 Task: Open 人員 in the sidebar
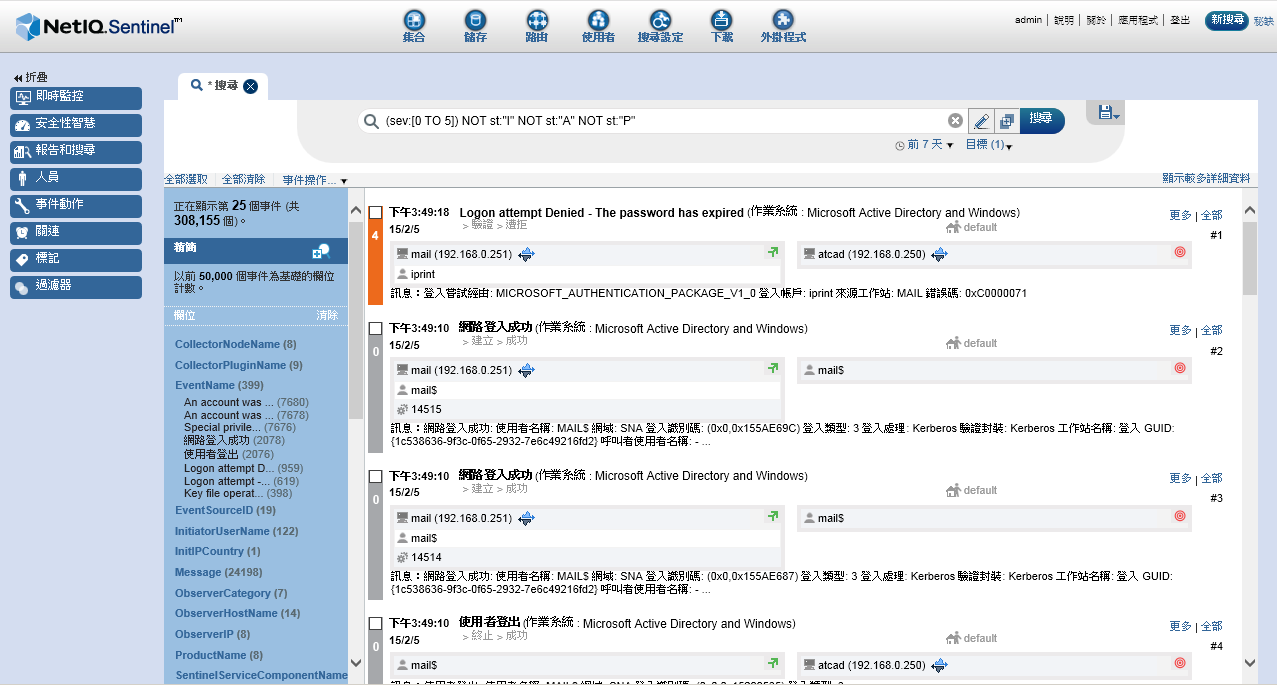76,179
